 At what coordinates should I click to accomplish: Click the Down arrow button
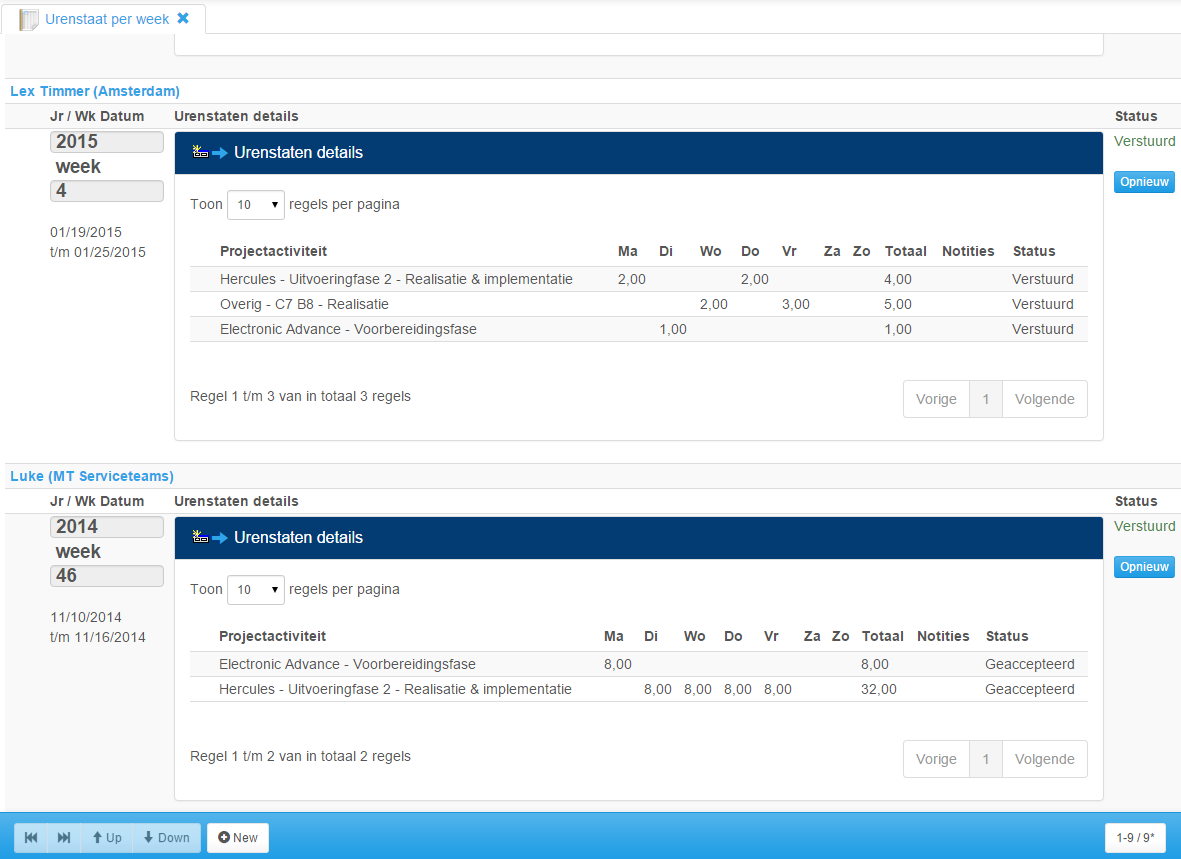click(x=166, y=838)
